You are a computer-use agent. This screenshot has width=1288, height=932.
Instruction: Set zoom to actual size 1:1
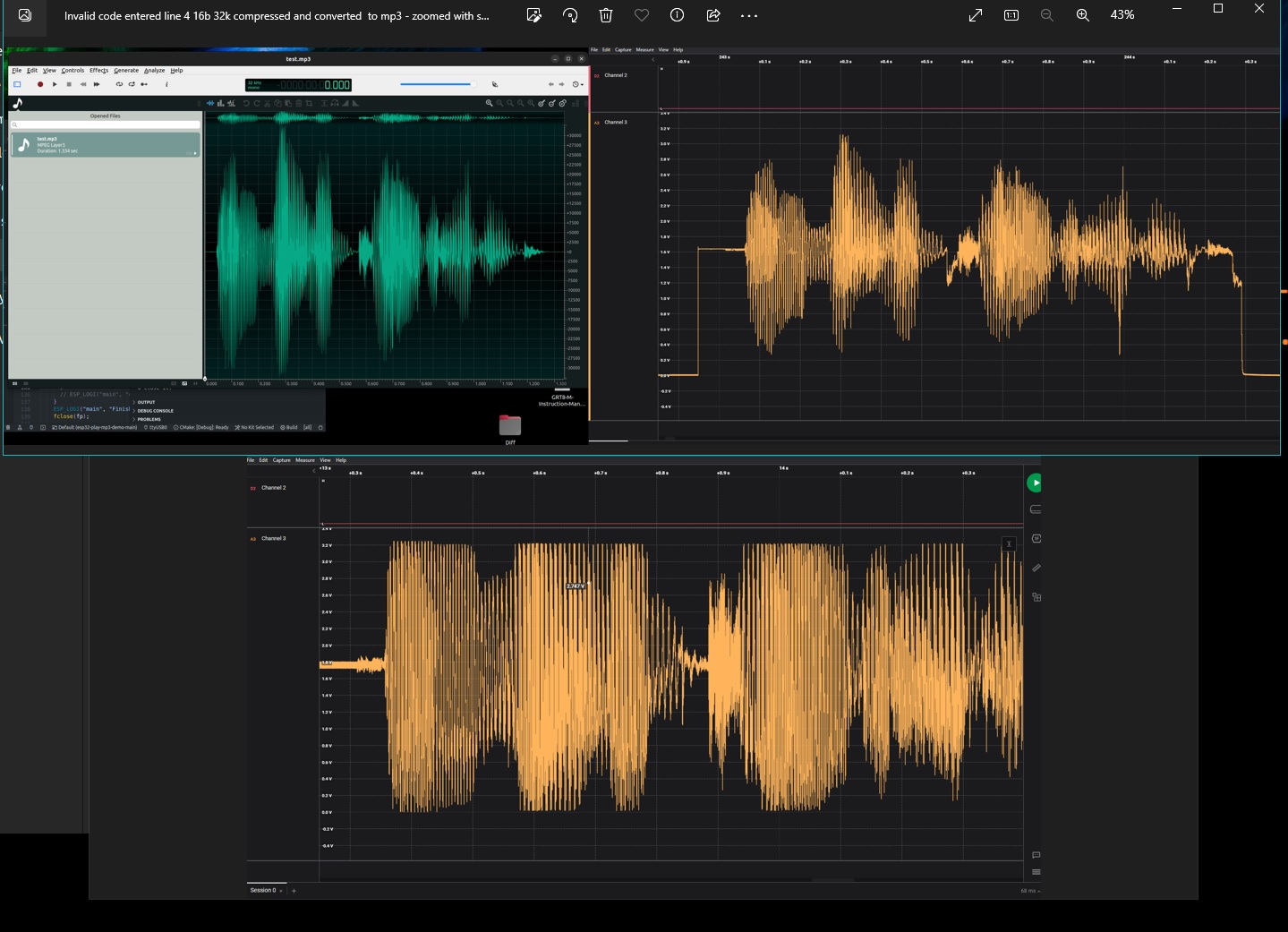[x=1011, y=15]
